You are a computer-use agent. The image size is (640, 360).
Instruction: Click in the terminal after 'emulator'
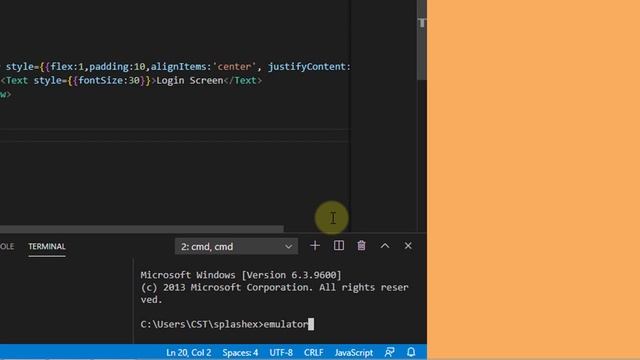[x=311, y=324]
